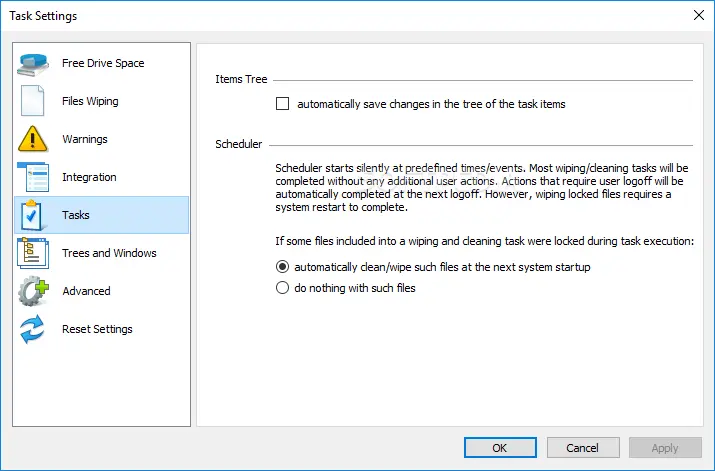Viewport: 715px width, 471px height.
Task: Select the Integration category label
Action: click(x=89, y=177)
